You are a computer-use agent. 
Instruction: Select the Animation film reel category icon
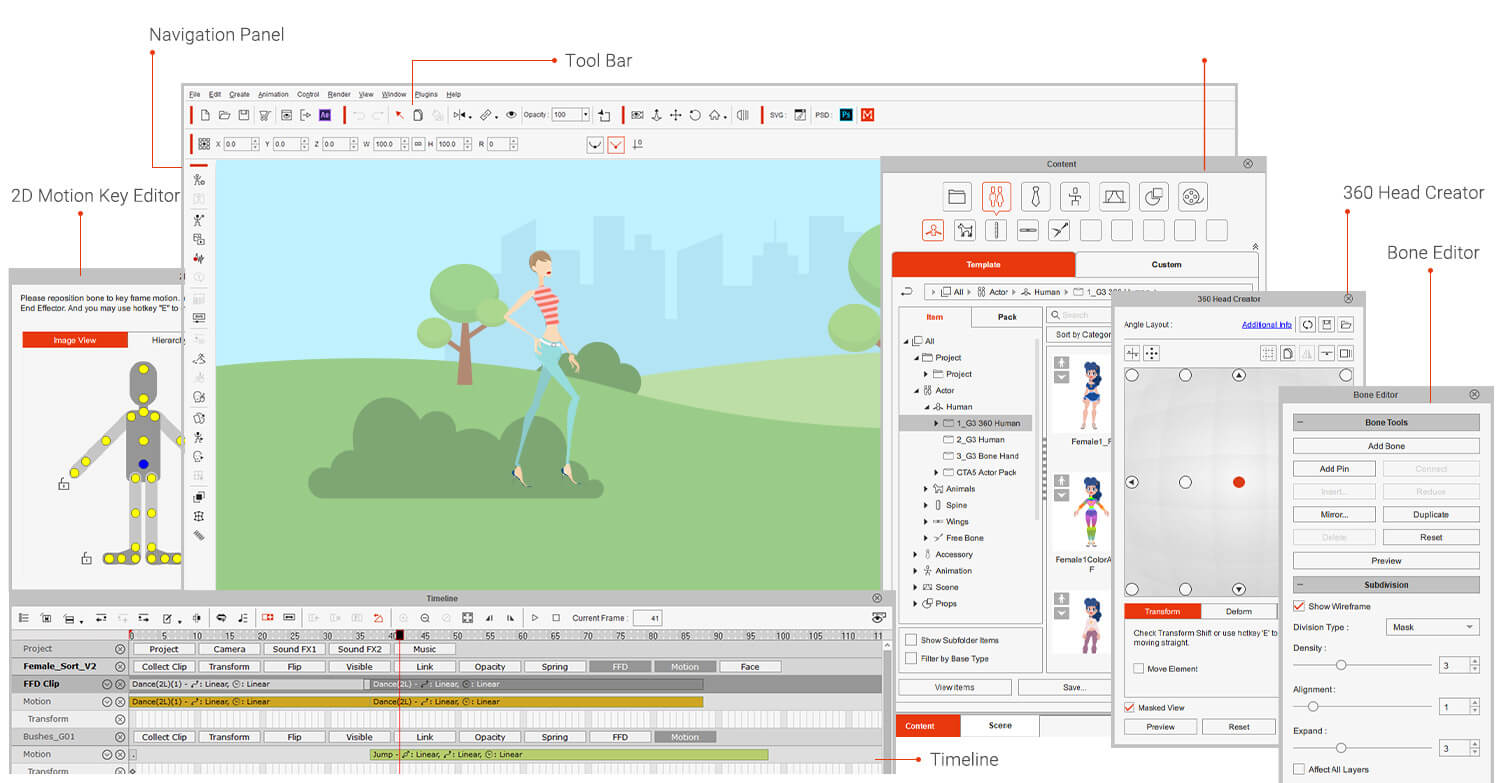1192,196
